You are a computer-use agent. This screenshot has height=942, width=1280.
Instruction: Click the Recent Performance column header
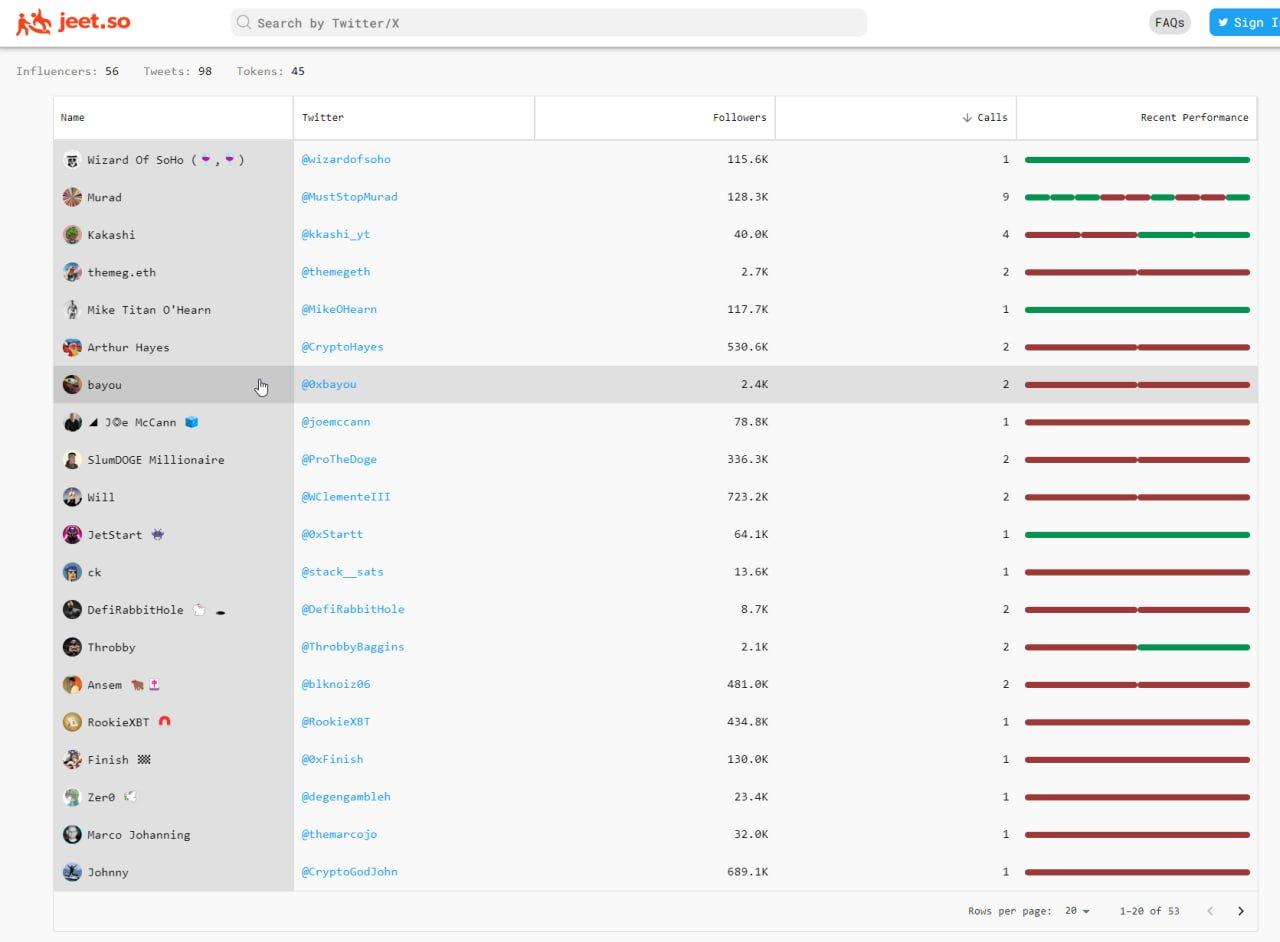point(1194,117)
